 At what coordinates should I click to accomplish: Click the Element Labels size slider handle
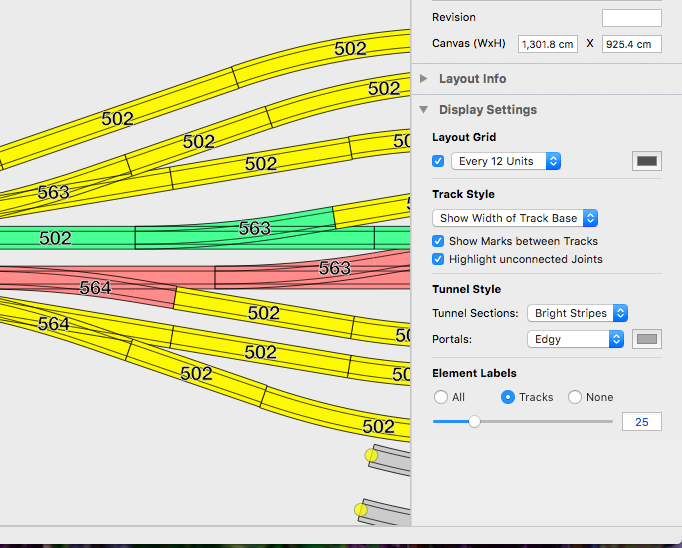pyautogui.click(x=474, y=422)
